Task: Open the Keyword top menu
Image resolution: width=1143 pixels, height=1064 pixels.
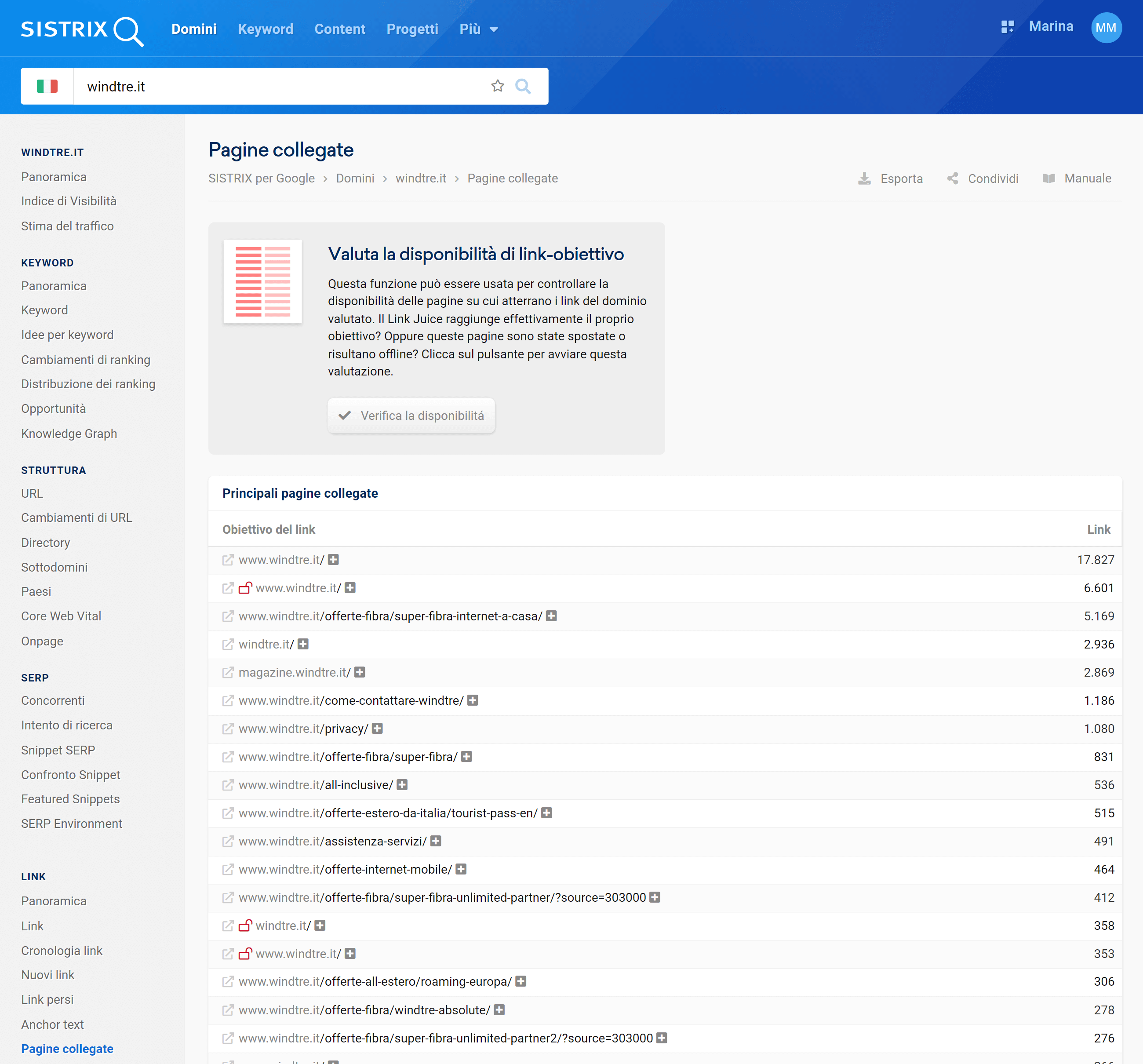Action: [266, 29]
